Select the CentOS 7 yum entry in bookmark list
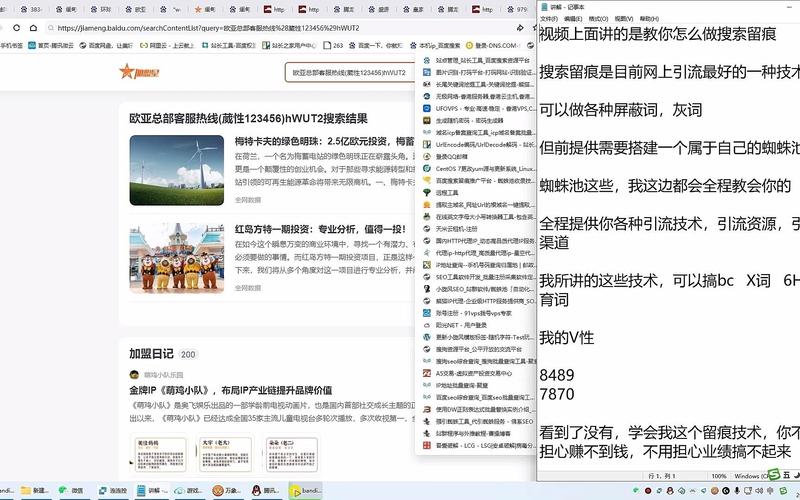The width and height of the screenshot is (800, 500). coord(479,169)
